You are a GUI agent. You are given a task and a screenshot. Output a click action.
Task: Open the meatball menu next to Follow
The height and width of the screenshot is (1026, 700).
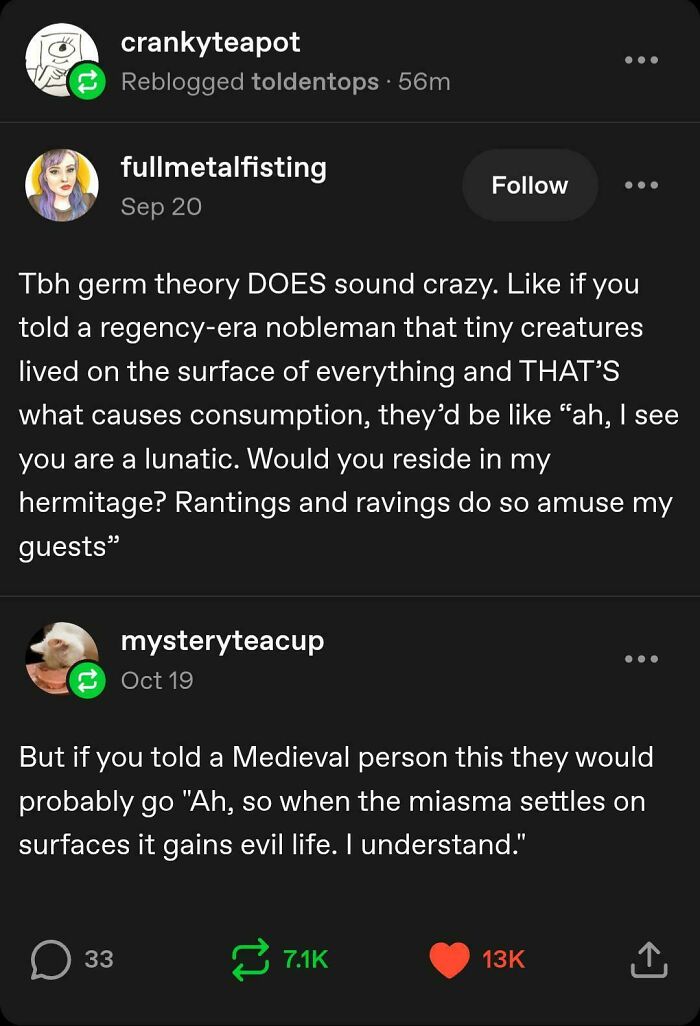tap(640, 185)
